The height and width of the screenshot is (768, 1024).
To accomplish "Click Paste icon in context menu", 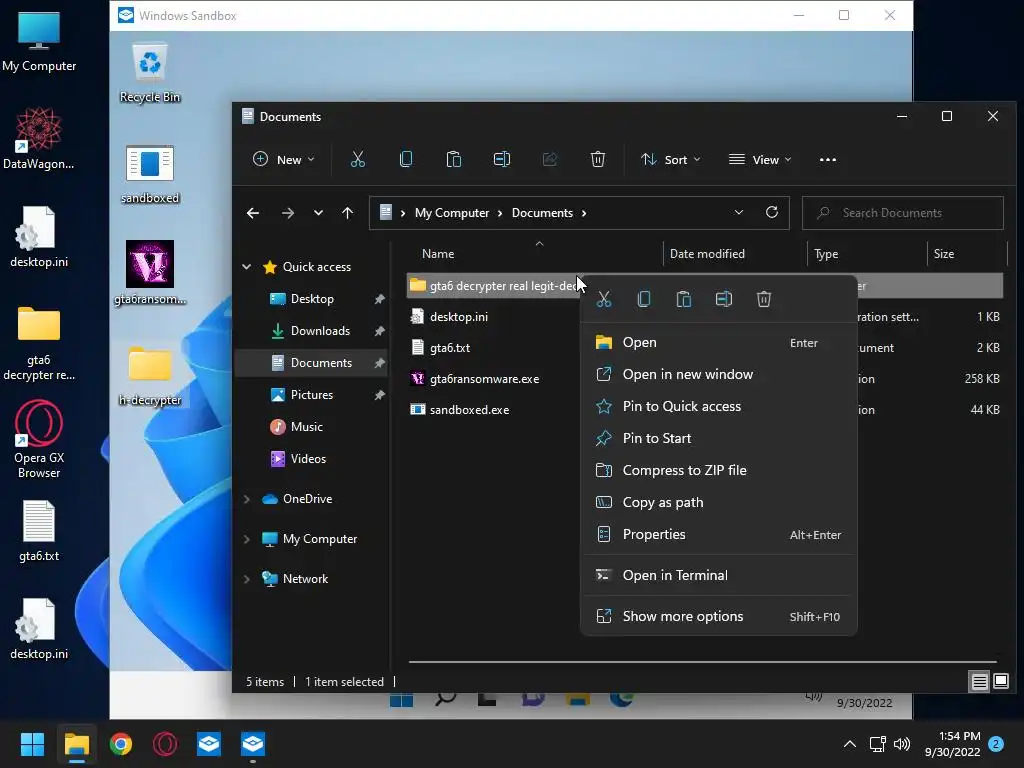I will [684, 299].
